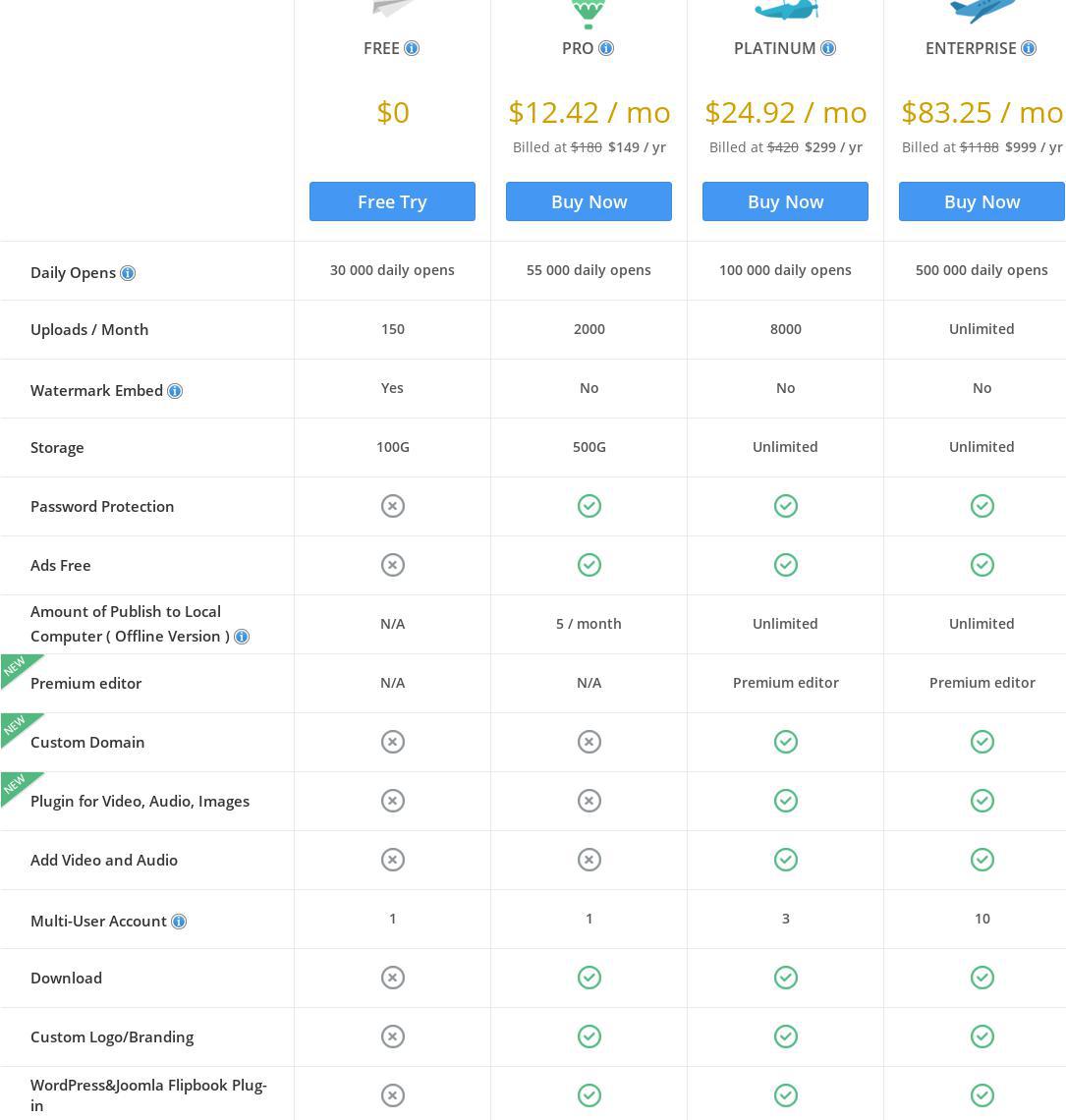Click the Custom Logo/Branding row label
This screenshot has height=1120, width=1066.
112,1036
